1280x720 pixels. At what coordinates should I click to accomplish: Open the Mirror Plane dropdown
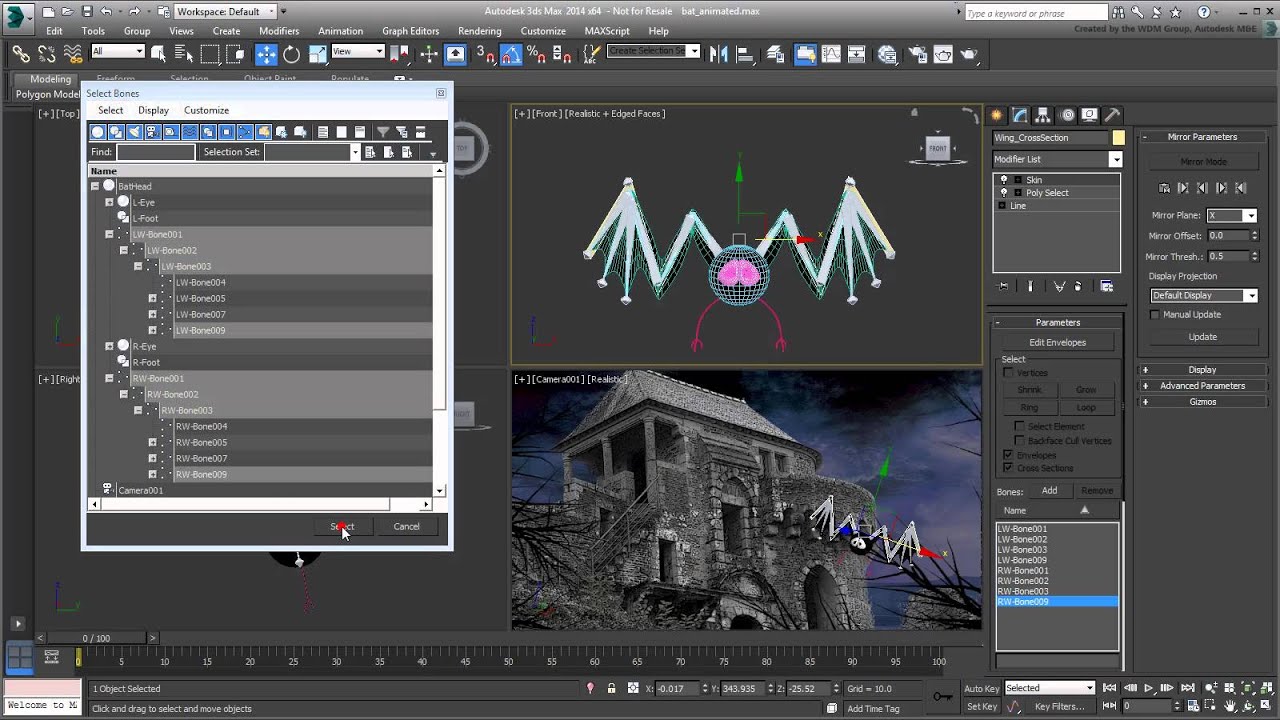(1249, 216)
